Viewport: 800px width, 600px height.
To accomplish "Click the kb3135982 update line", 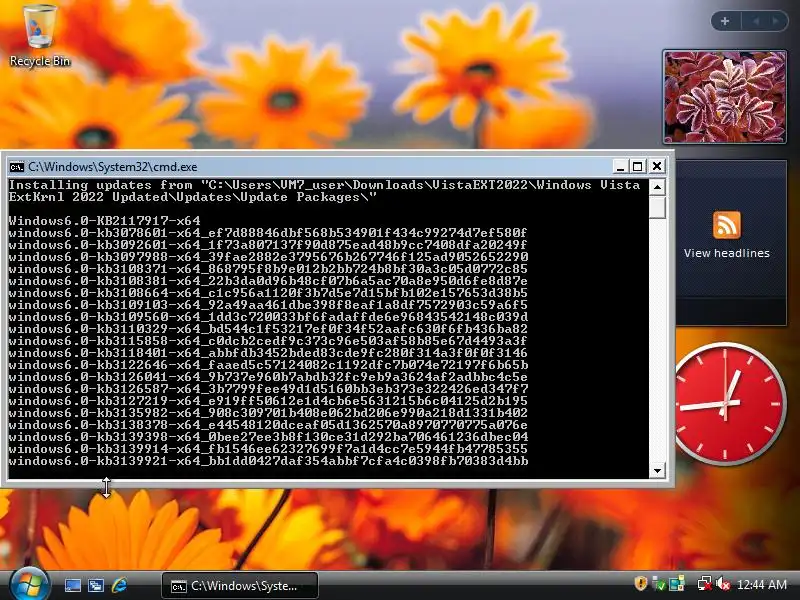I will pyautogui.click(x=268, y=413).
